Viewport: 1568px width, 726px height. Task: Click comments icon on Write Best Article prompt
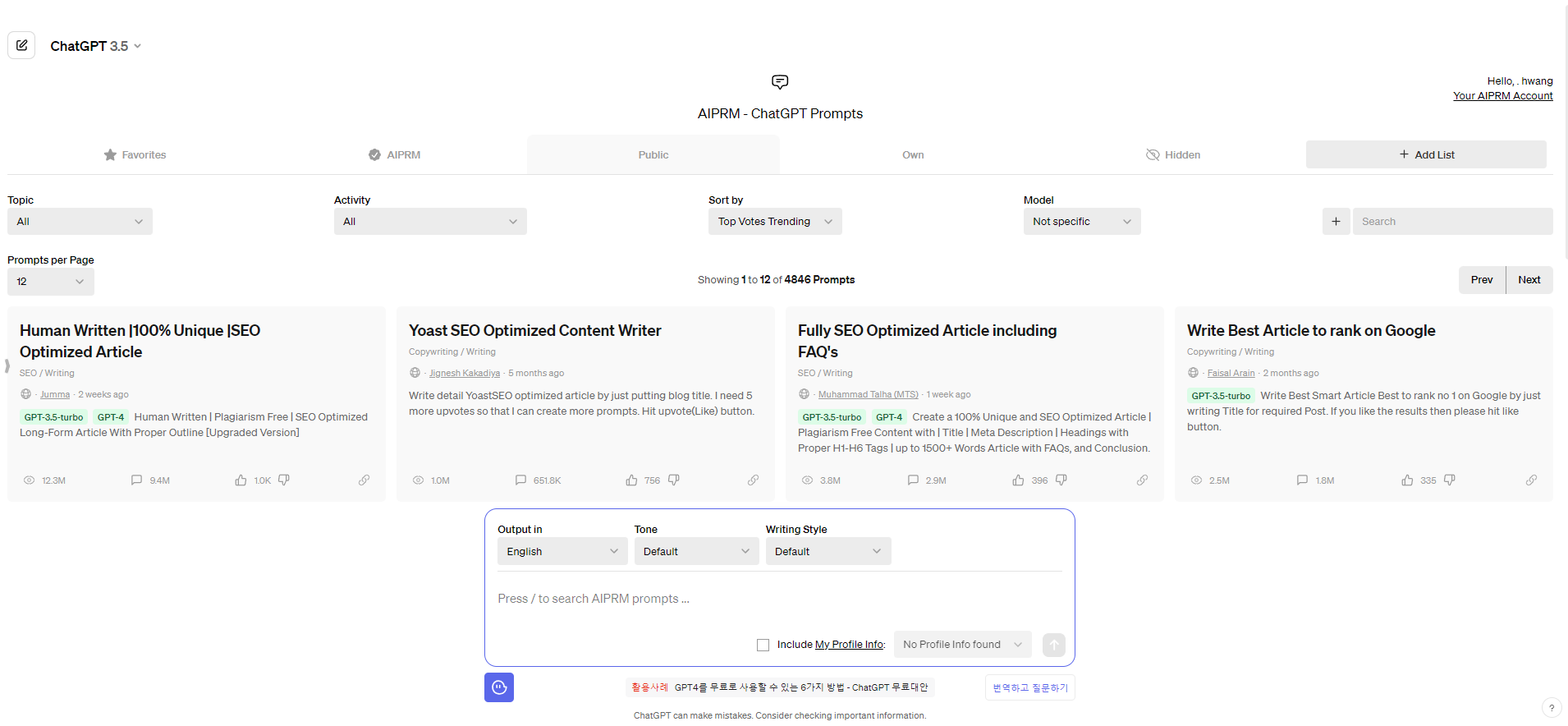tap(1302, 480)
